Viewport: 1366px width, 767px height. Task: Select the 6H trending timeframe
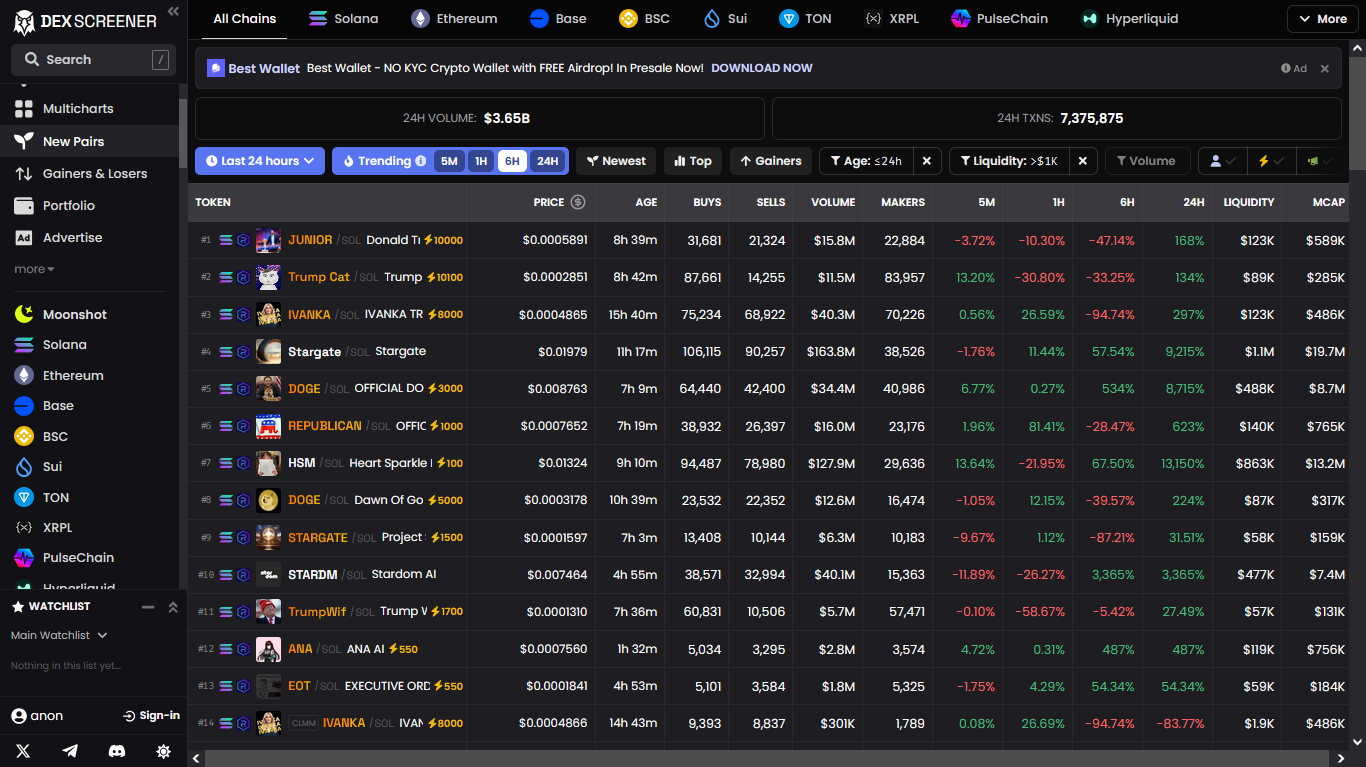[512, 161]
